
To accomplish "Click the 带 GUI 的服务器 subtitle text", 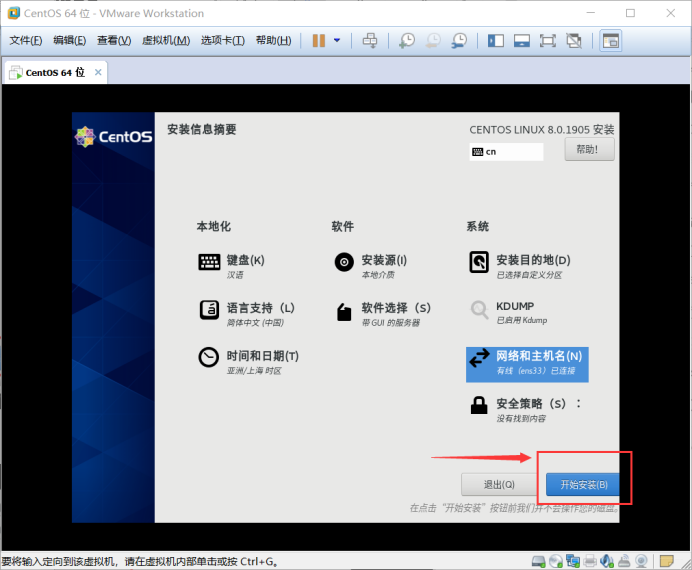I will (391, 322).
